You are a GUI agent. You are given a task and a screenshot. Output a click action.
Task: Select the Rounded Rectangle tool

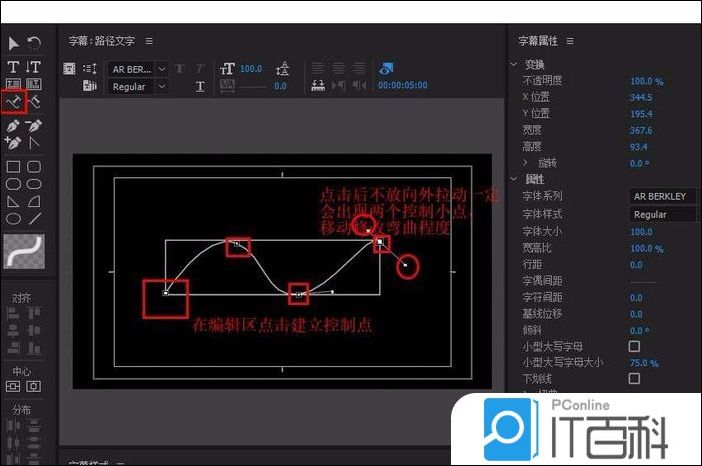coord(34,184)
